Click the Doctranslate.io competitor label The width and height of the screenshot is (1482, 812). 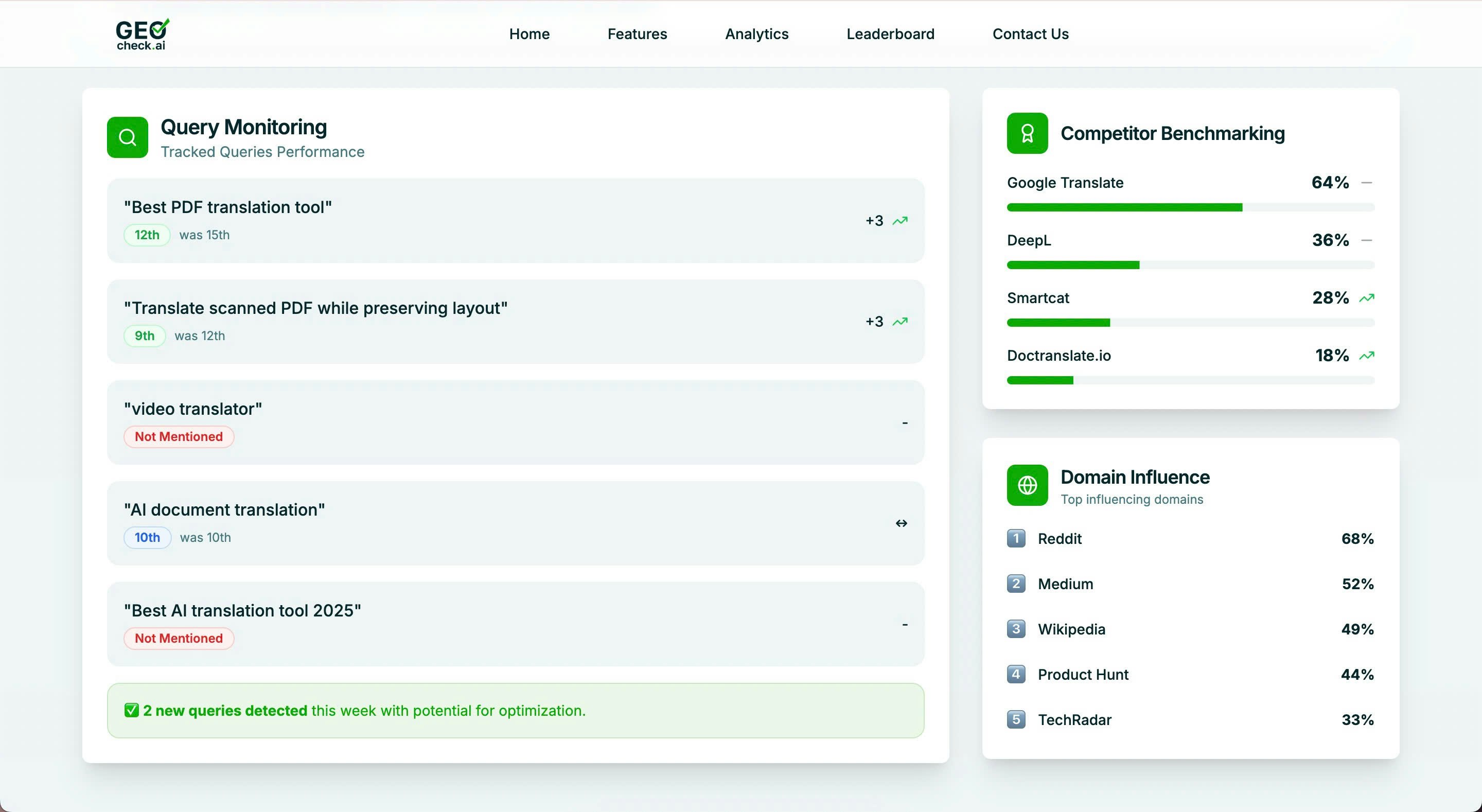(1058, 356)
